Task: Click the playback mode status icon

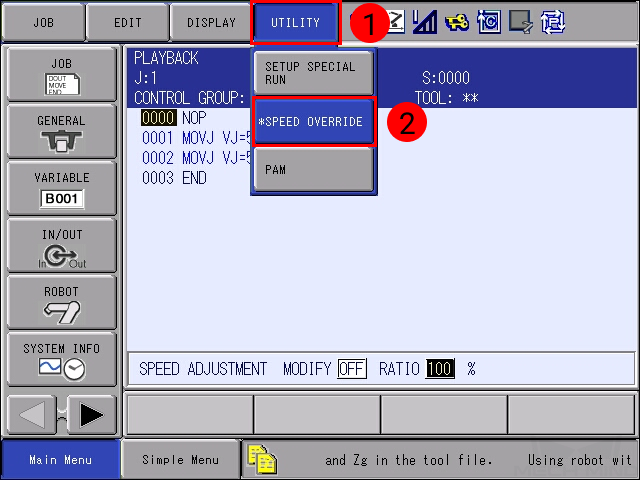Action: 553,22
